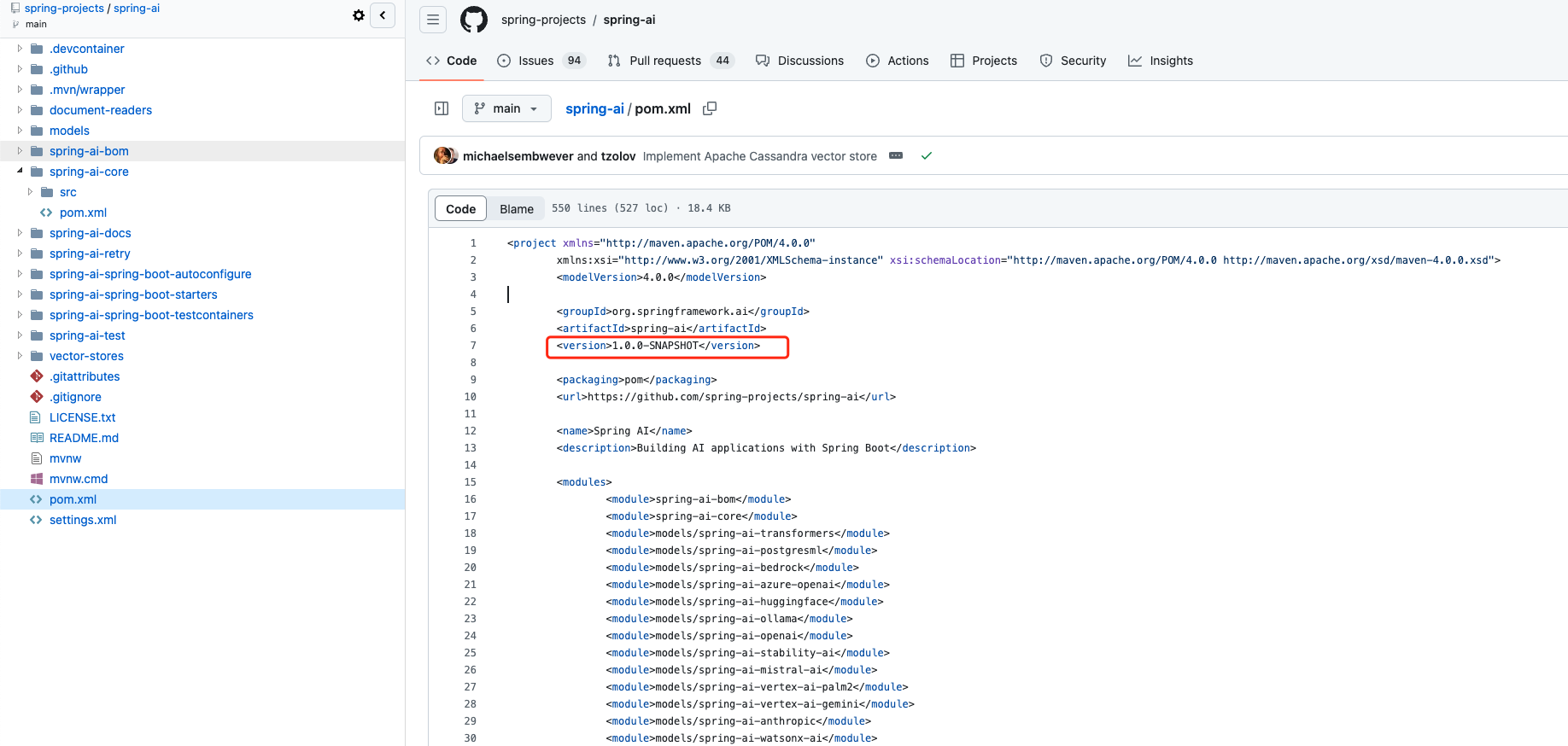Click the spring-ai breadcrumb link
Screen dimensions: 1568x746
click(594, 108)
